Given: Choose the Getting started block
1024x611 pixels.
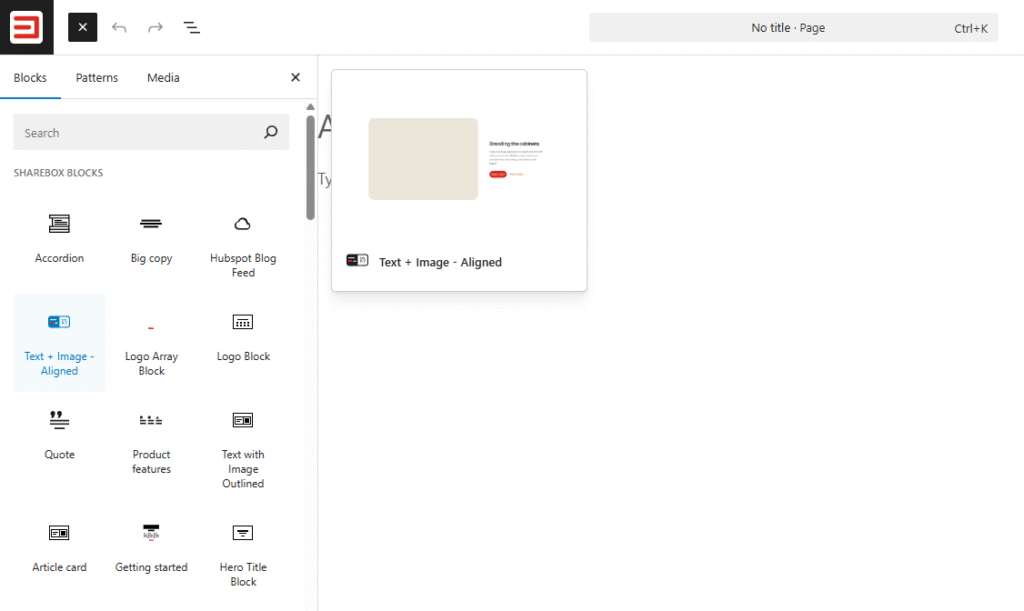Looking at the screenshot, I should coord(151,554).
